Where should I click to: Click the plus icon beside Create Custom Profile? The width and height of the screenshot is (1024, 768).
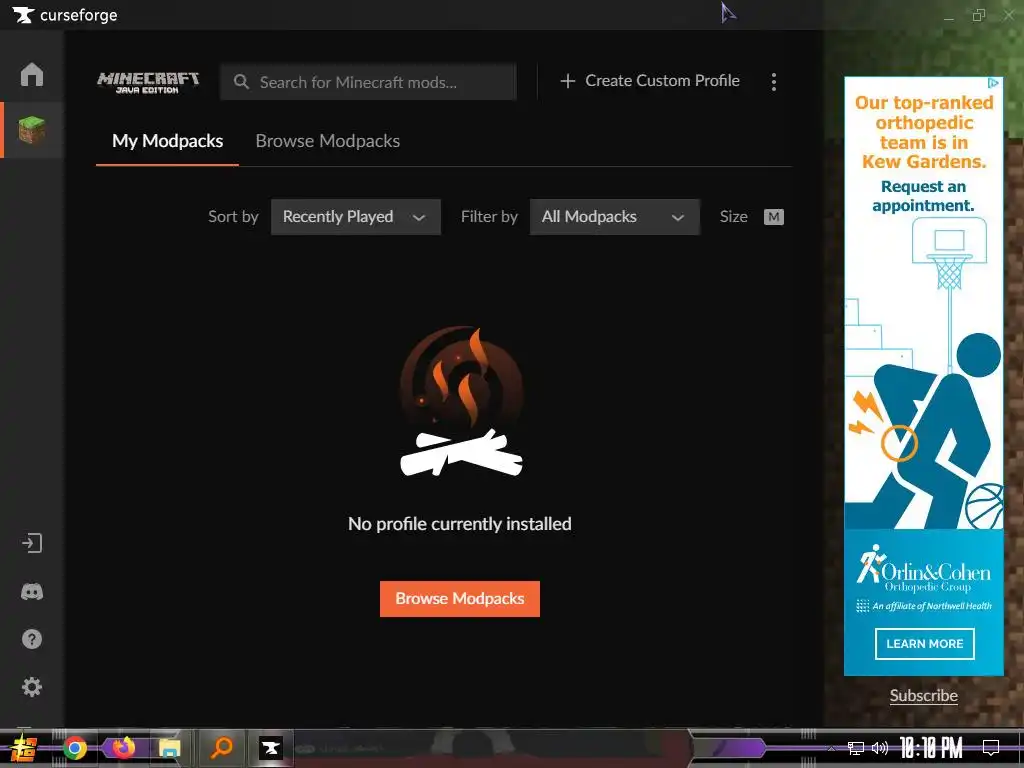point(568,81)
